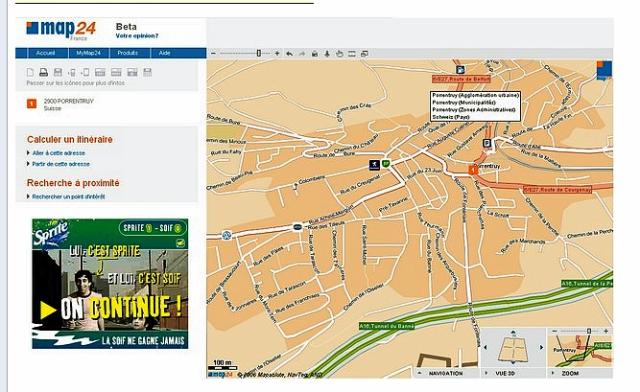Image resolution: width=640 pixels, height=392 pixels.
Task: Click the blue-orange corner square on map
Action: click(x=604, y=69)
